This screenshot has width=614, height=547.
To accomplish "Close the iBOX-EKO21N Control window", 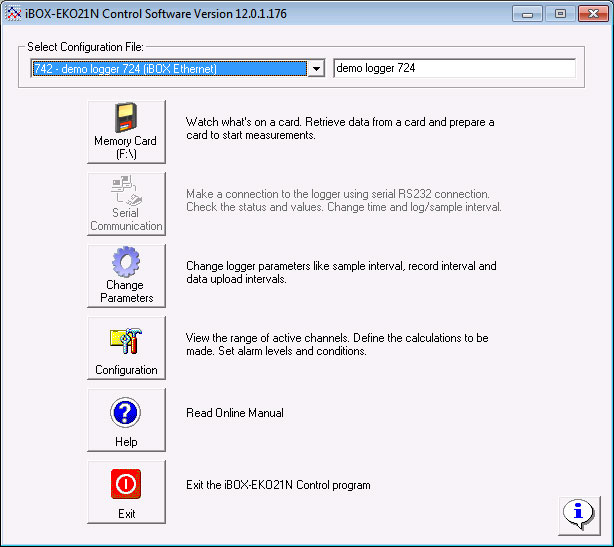I will (x=593, y=14).
